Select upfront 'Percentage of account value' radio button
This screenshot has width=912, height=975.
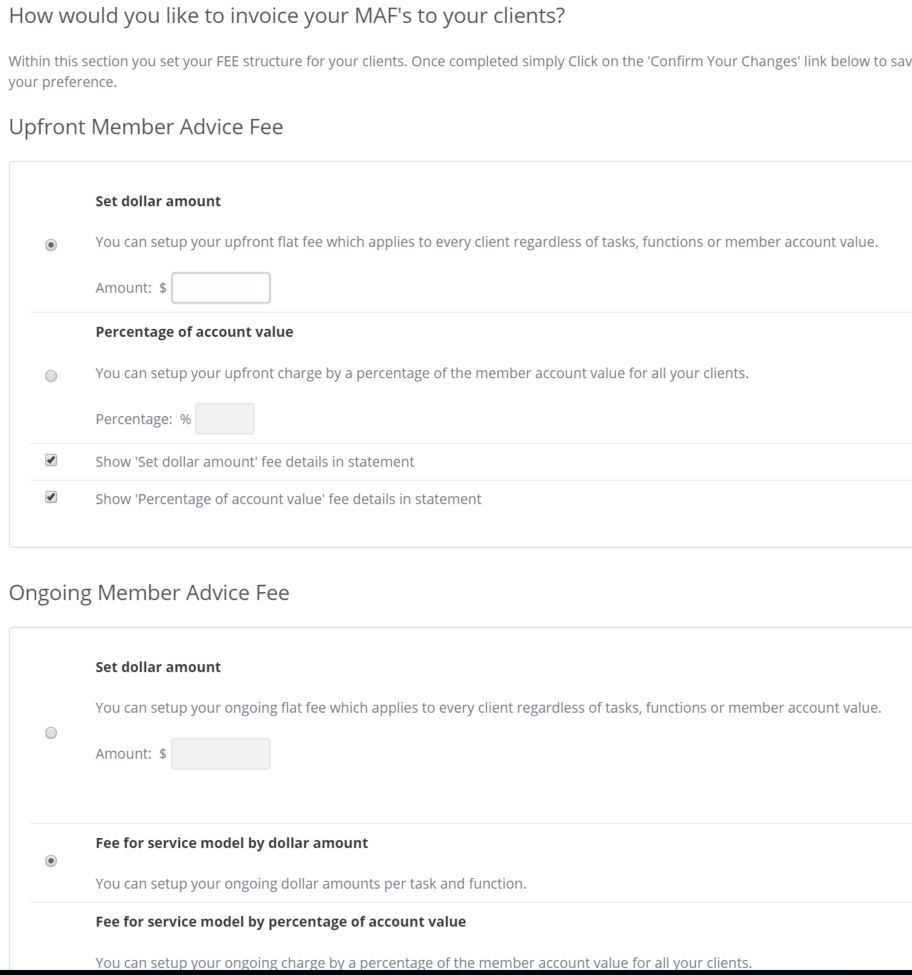[51, 376]
